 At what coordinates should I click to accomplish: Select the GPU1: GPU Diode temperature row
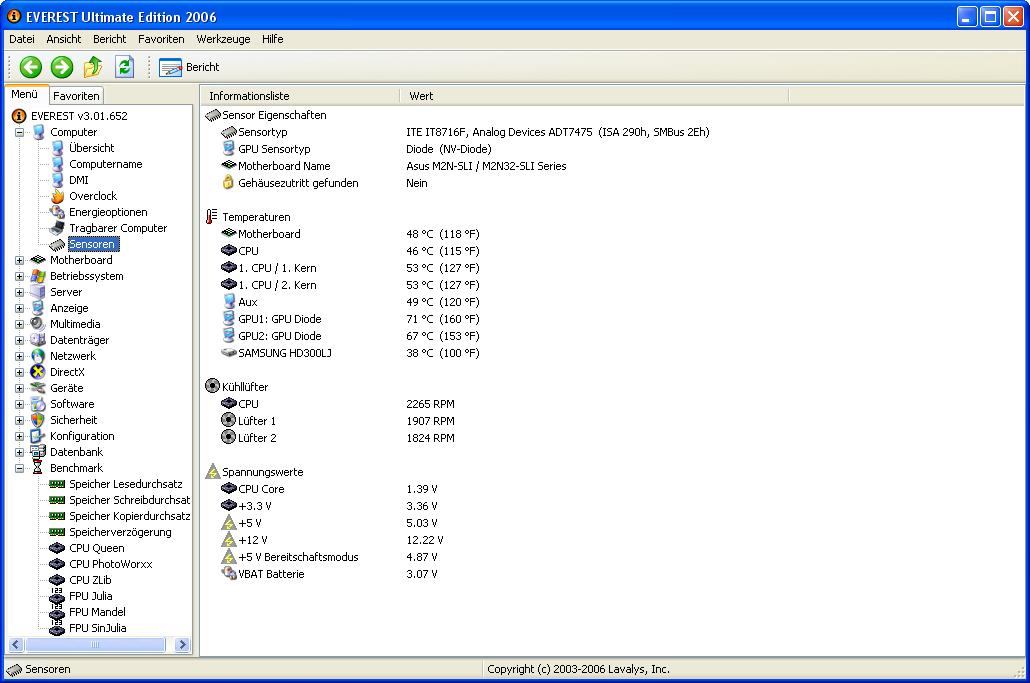pos(350,319)
